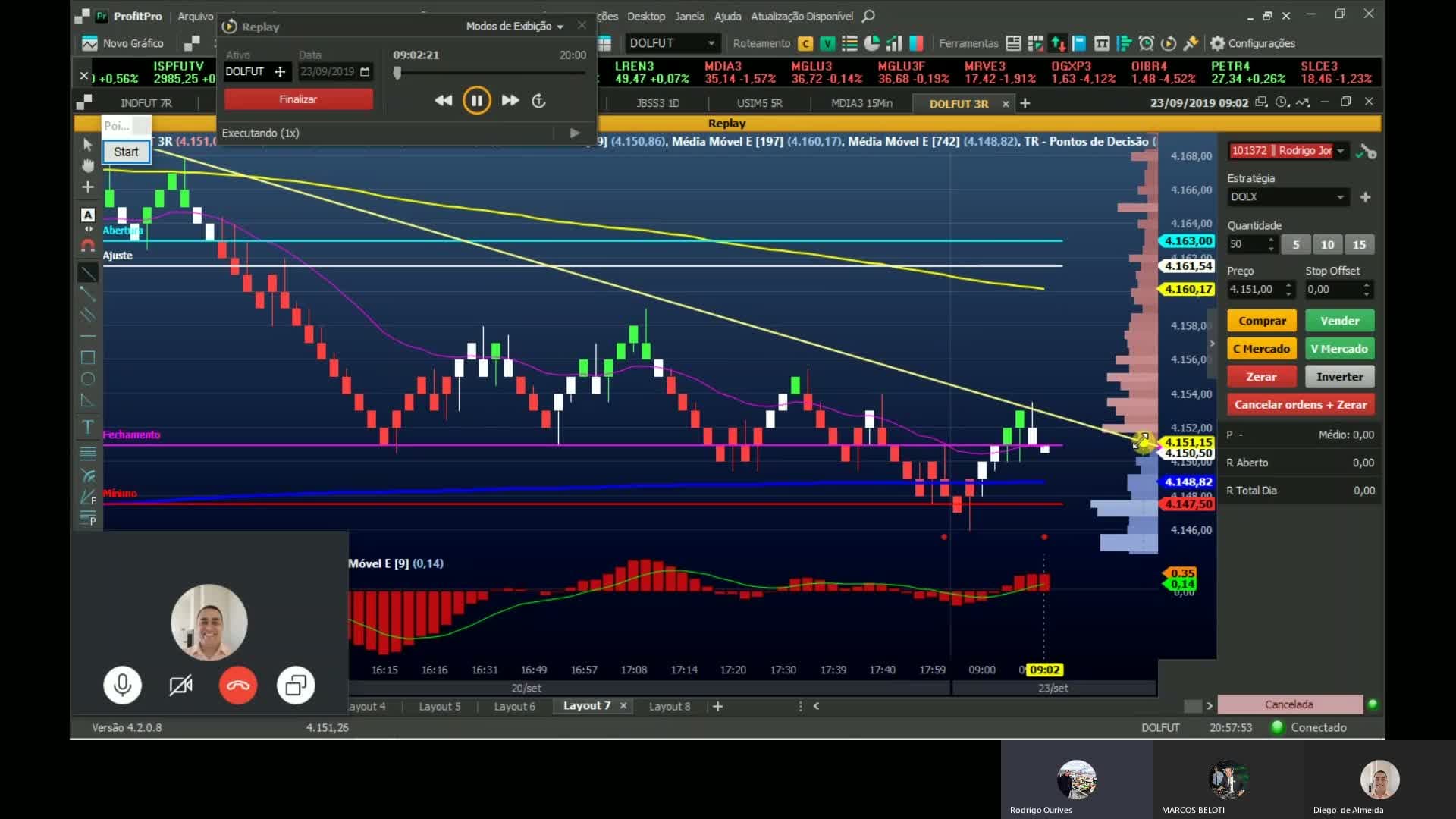The image size is (1456, 819).
Task: Open the Janela menu
Action: coord(689,16)
